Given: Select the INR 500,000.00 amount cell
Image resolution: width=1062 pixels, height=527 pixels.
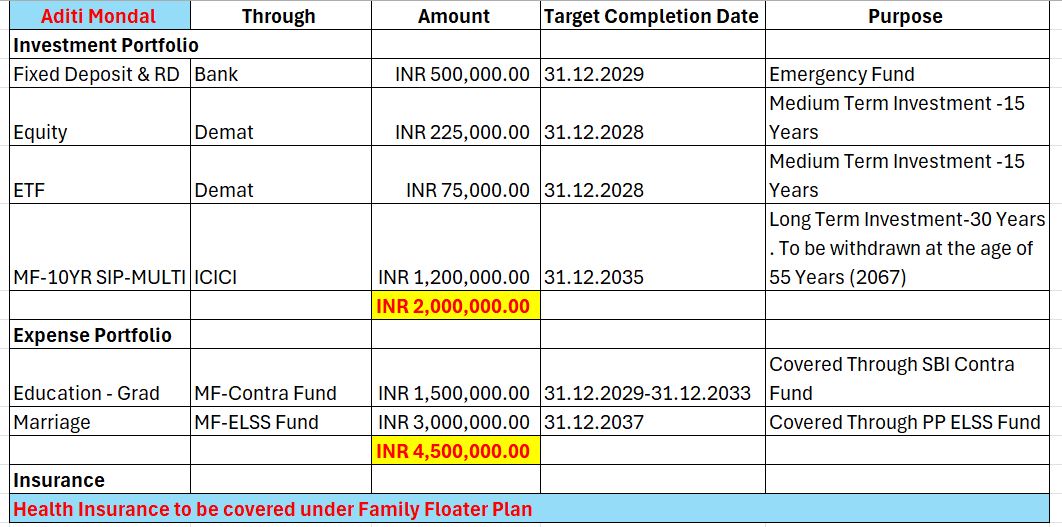Looking at the screenshot, I should click(x=455, y=74).
